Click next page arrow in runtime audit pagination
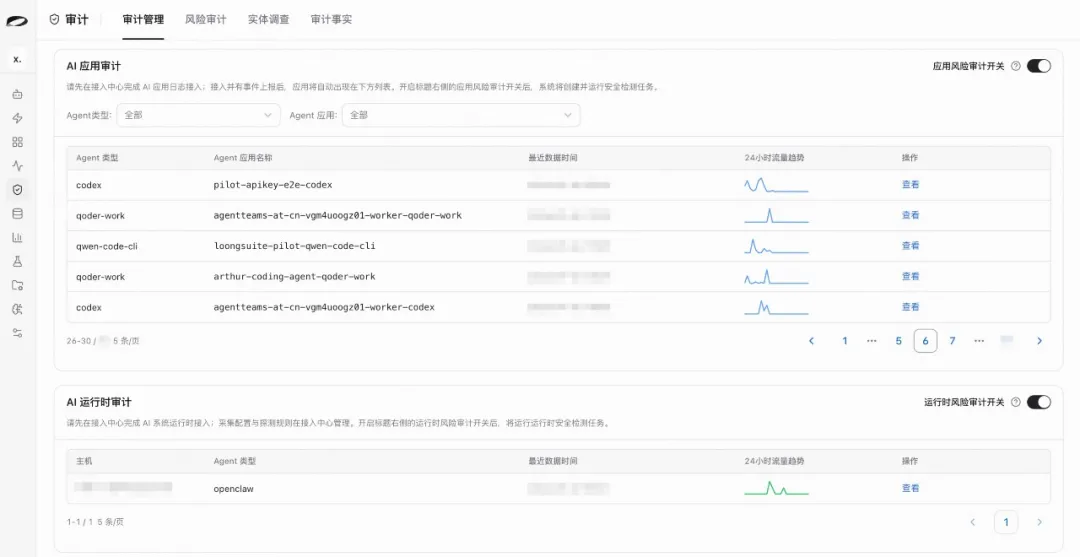 click(x=1039, y=522)
